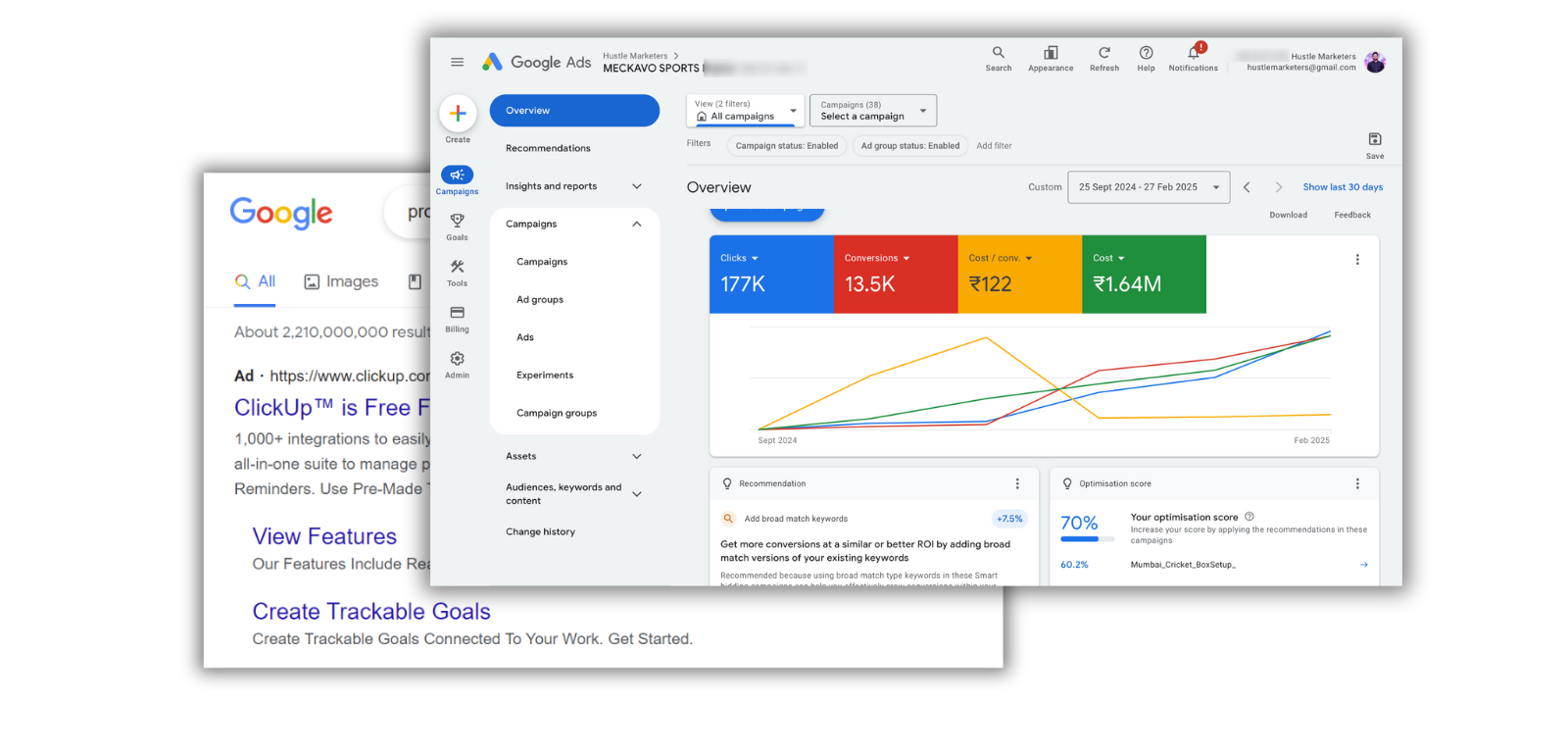Click Ad group status: Enabled filter chip
The image size is (1568, 753).
(x=910, y=146)
